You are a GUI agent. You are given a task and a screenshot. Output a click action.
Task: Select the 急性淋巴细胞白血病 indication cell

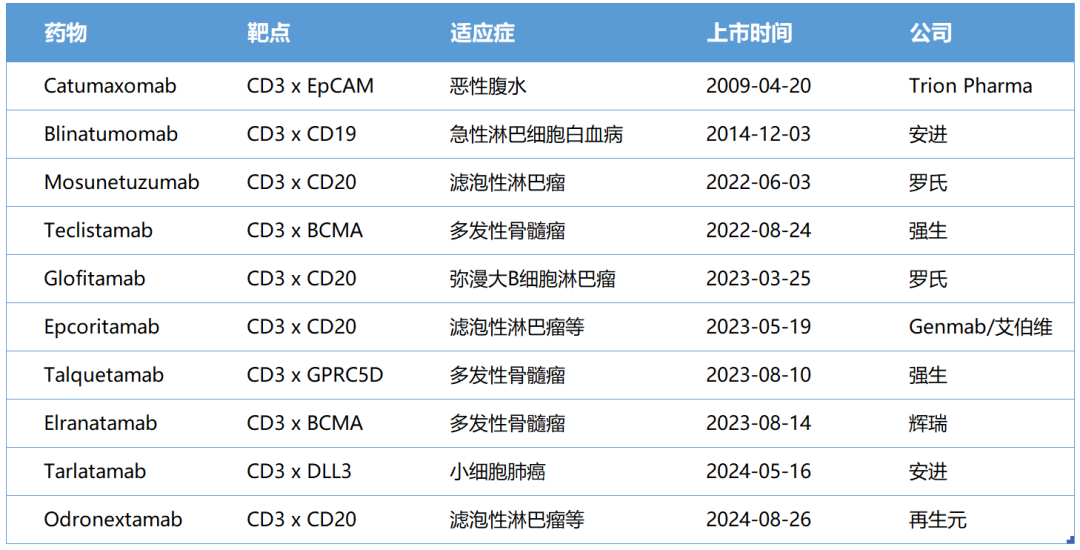tap(536, 134)
